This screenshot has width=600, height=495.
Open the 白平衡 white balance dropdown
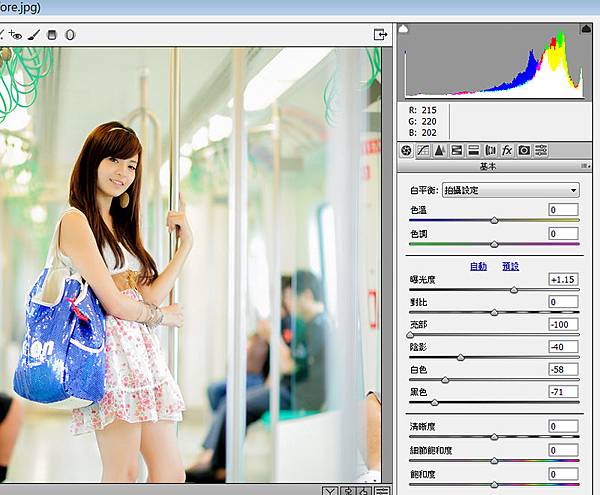(x=511, y=190)
